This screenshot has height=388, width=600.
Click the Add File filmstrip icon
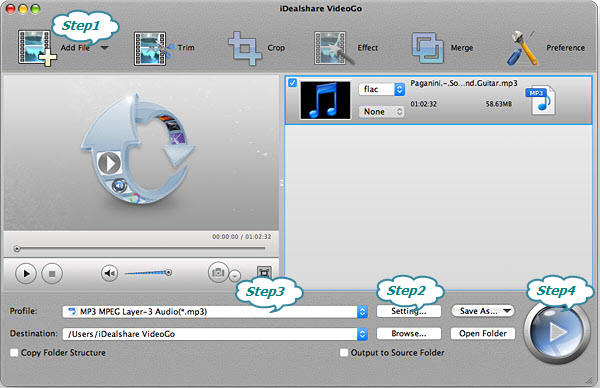click(37, 48)
